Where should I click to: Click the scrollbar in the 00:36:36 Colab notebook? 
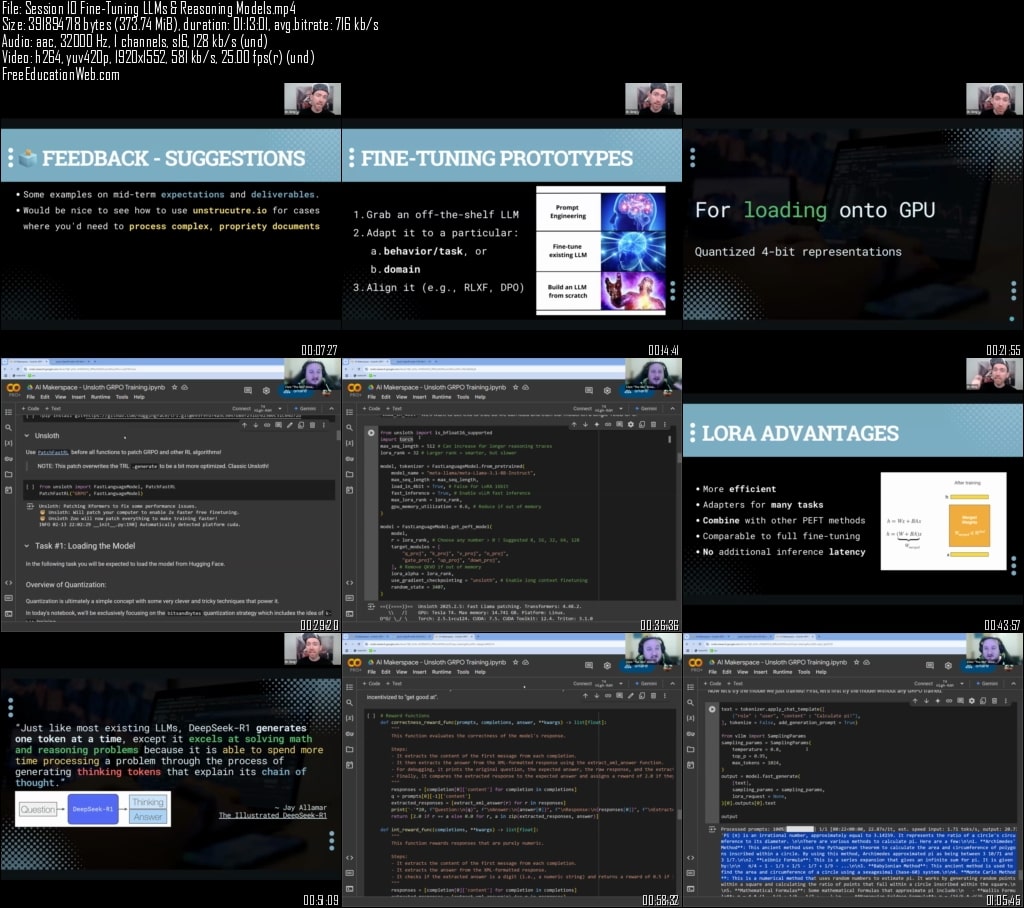(669, 440)
